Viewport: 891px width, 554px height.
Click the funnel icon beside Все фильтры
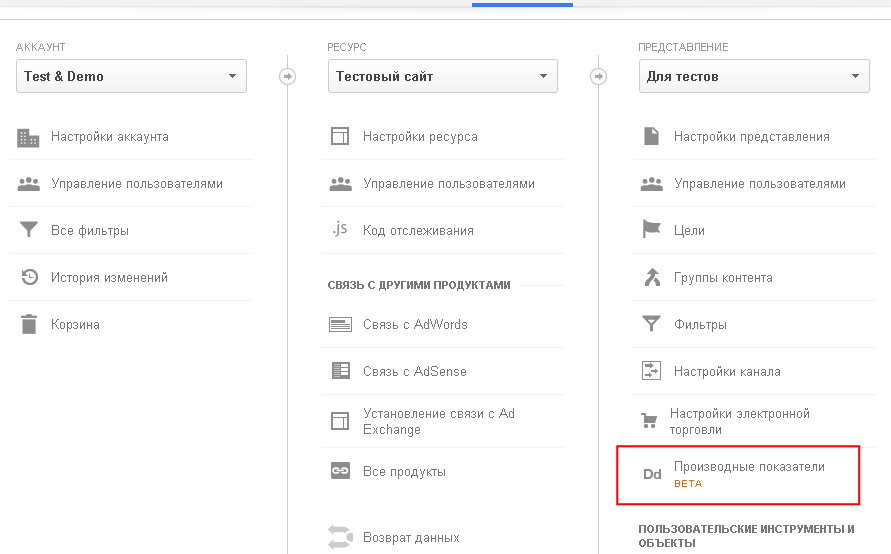click(x=29, y=231)
